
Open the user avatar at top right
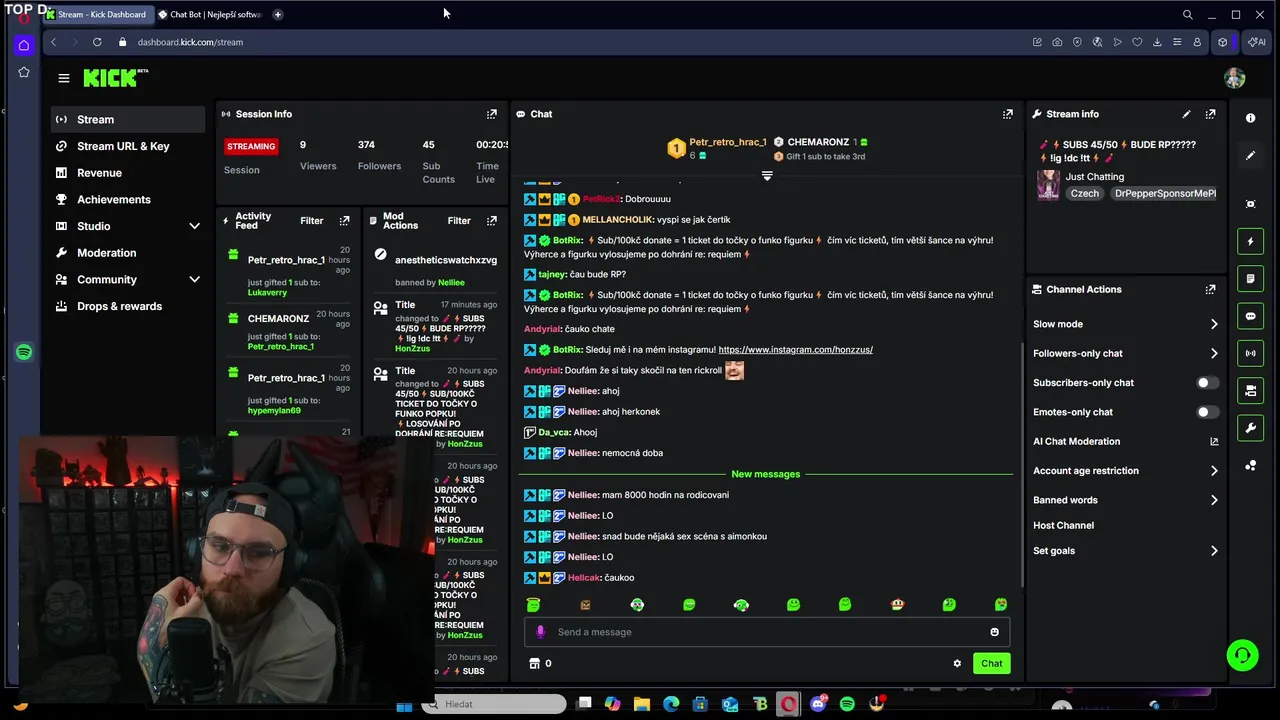1235,78
